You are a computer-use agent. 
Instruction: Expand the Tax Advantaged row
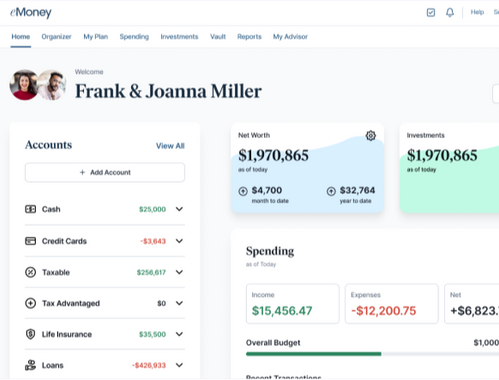point(179,303)
